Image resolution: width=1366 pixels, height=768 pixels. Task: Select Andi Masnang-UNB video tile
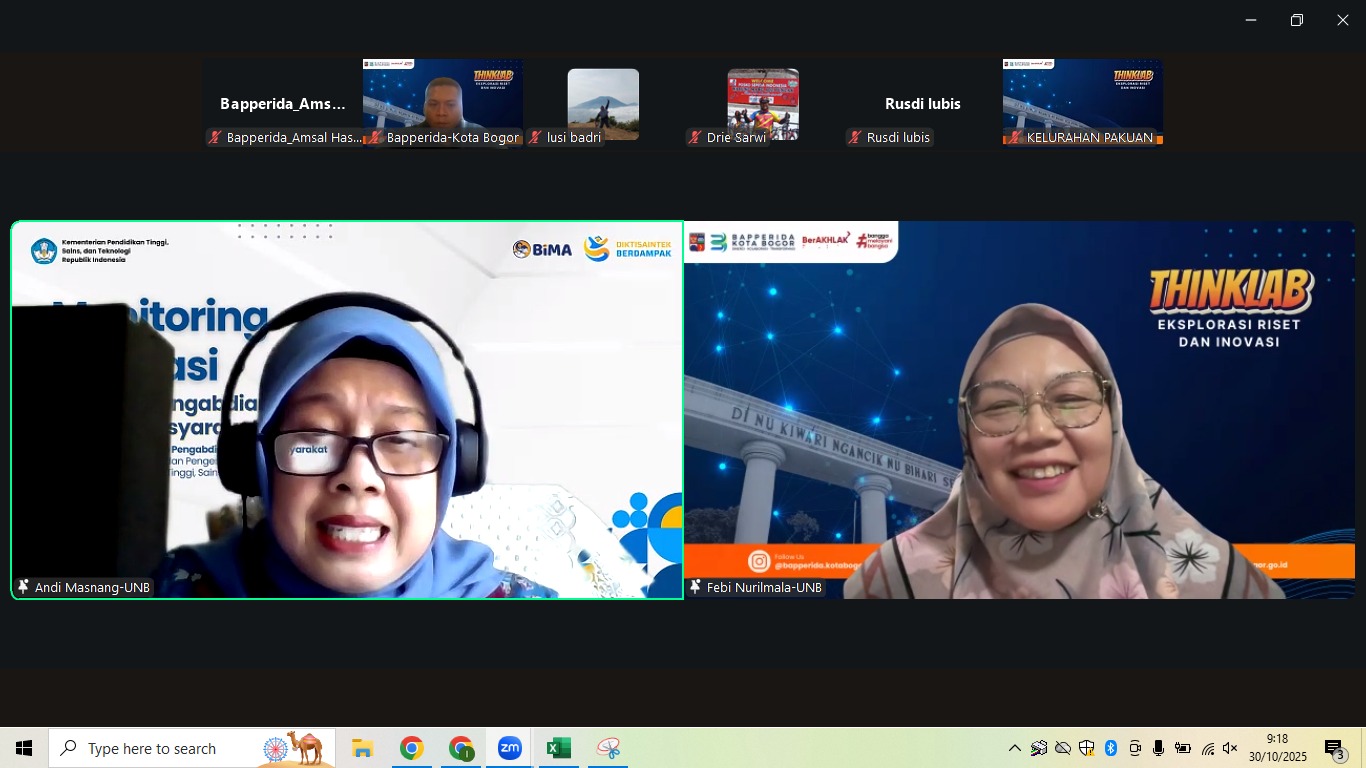click(347, 410)
